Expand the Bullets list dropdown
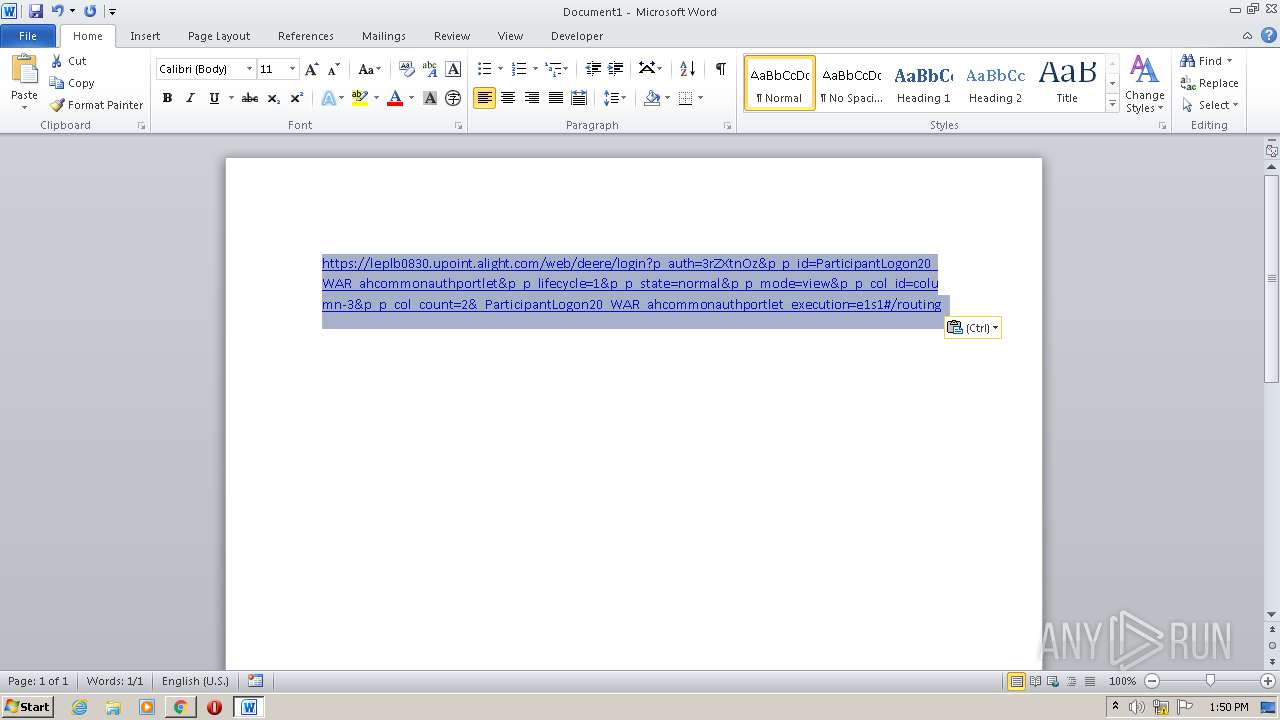Image resolution: width=1280 pixels, height=720 pixels. [x=500, y=69]
